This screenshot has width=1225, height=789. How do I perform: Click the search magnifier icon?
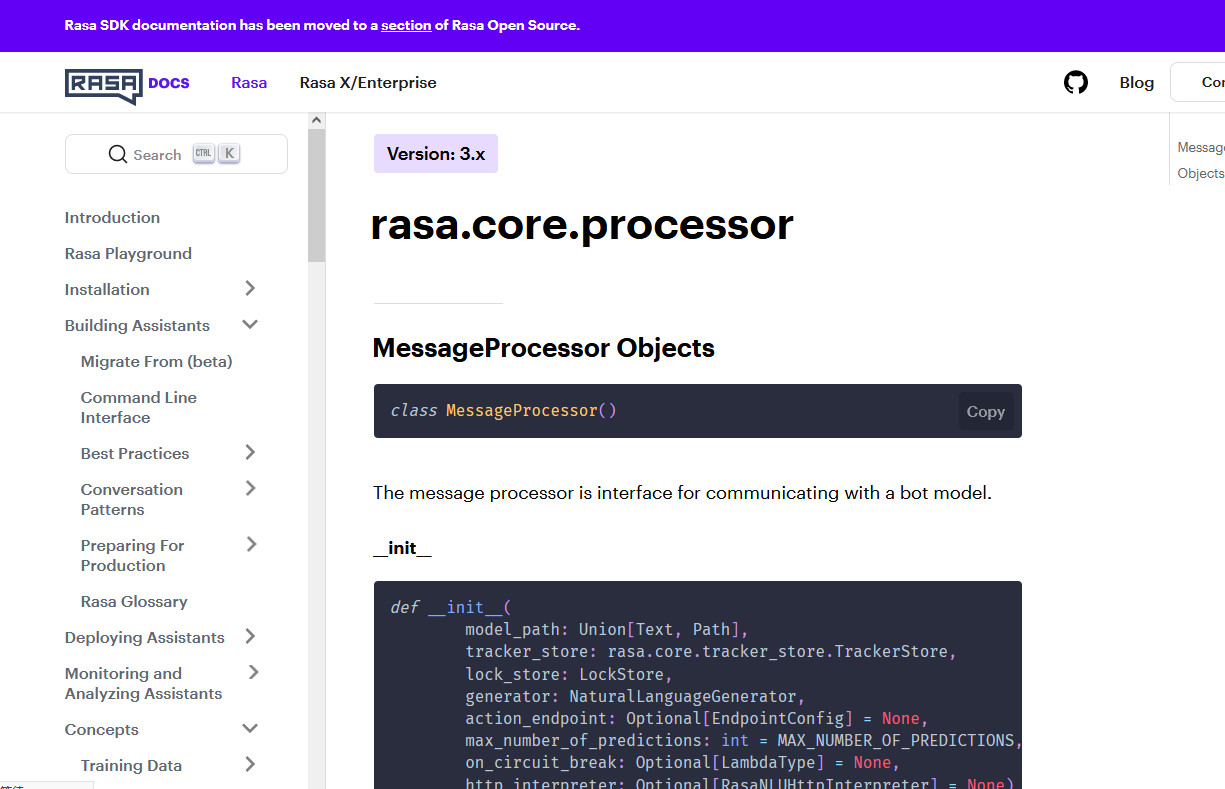pos(118,155)
